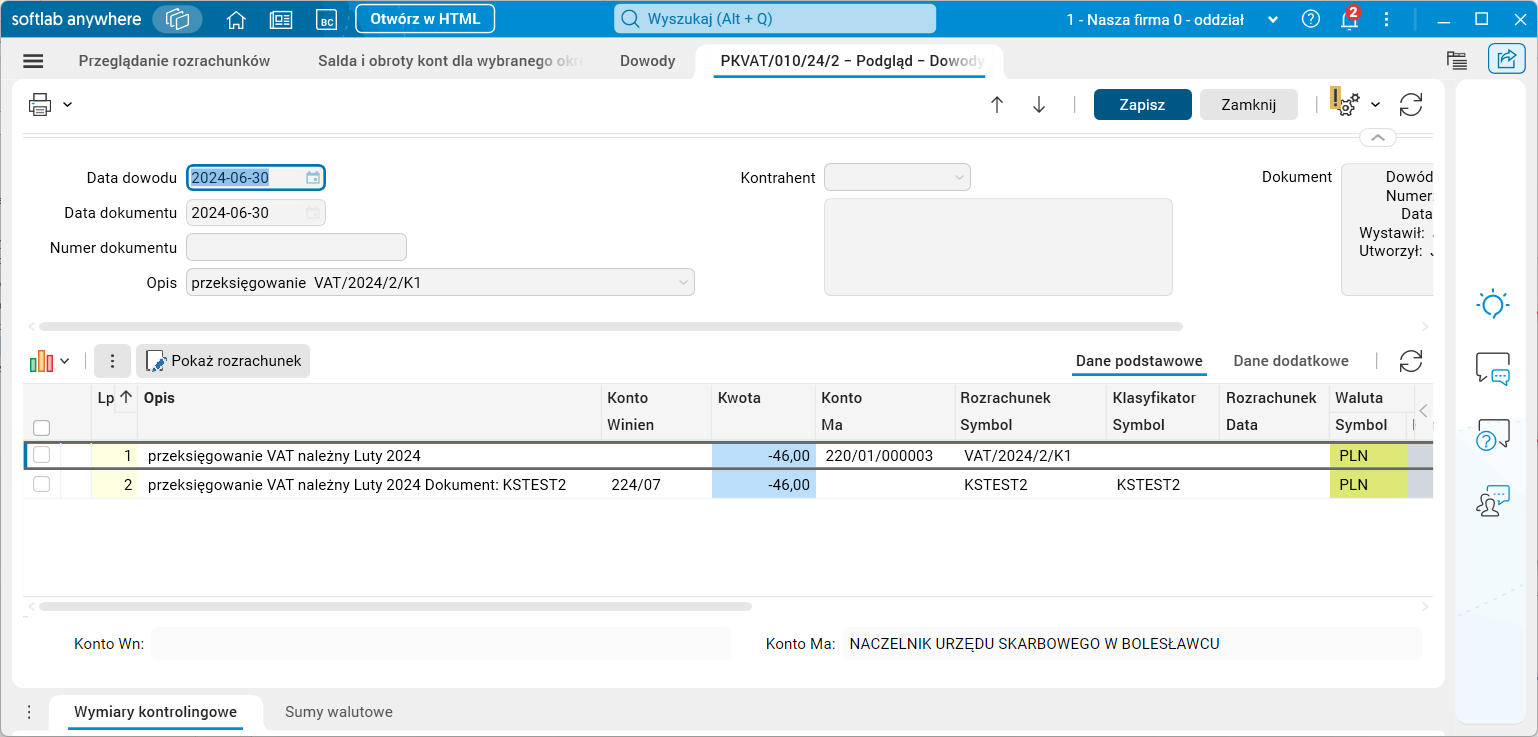Click the Zamknij button
This screenshot has height=737, width=1538.
(1249, 105)
